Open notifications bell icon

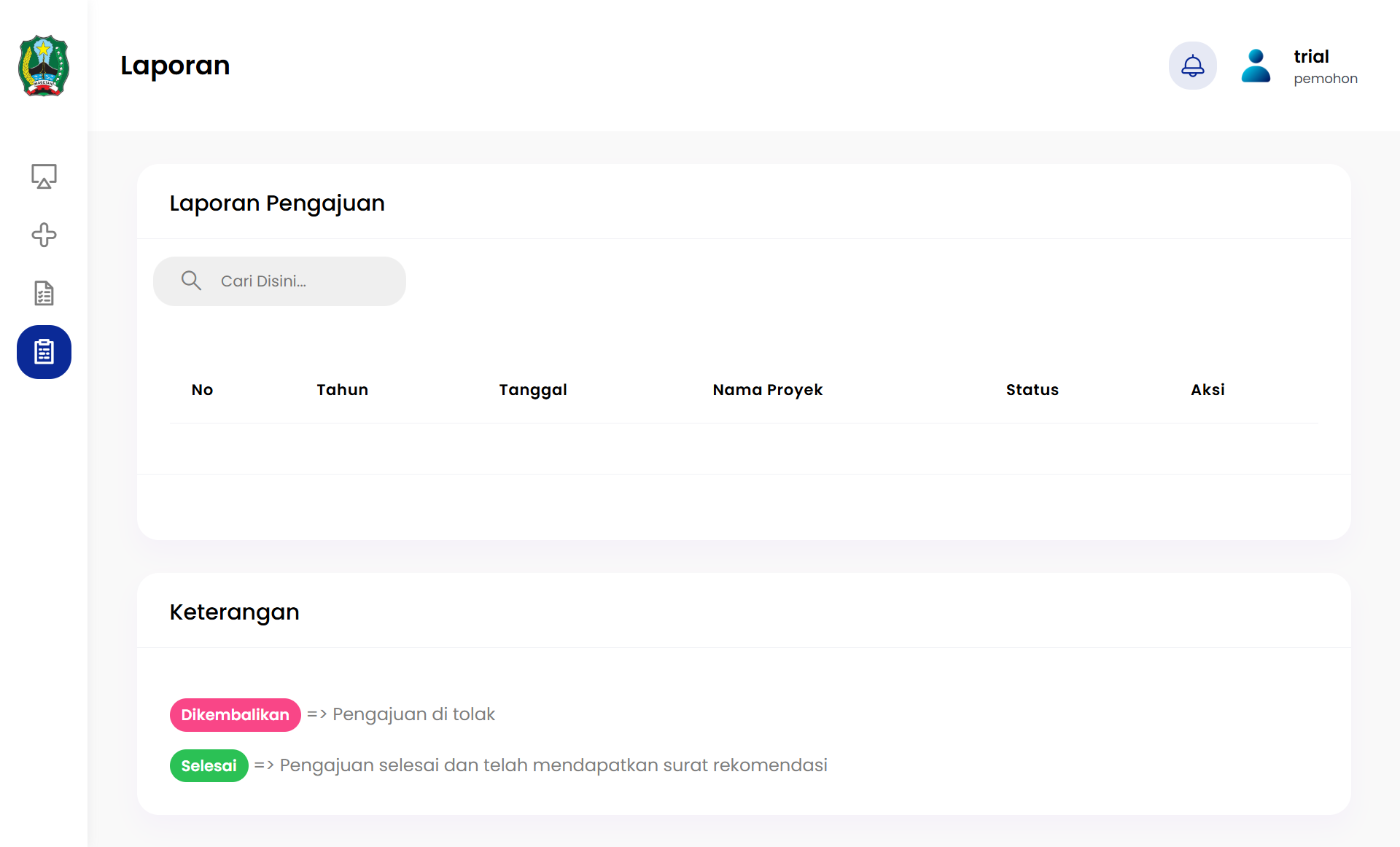coord(1192,66)
